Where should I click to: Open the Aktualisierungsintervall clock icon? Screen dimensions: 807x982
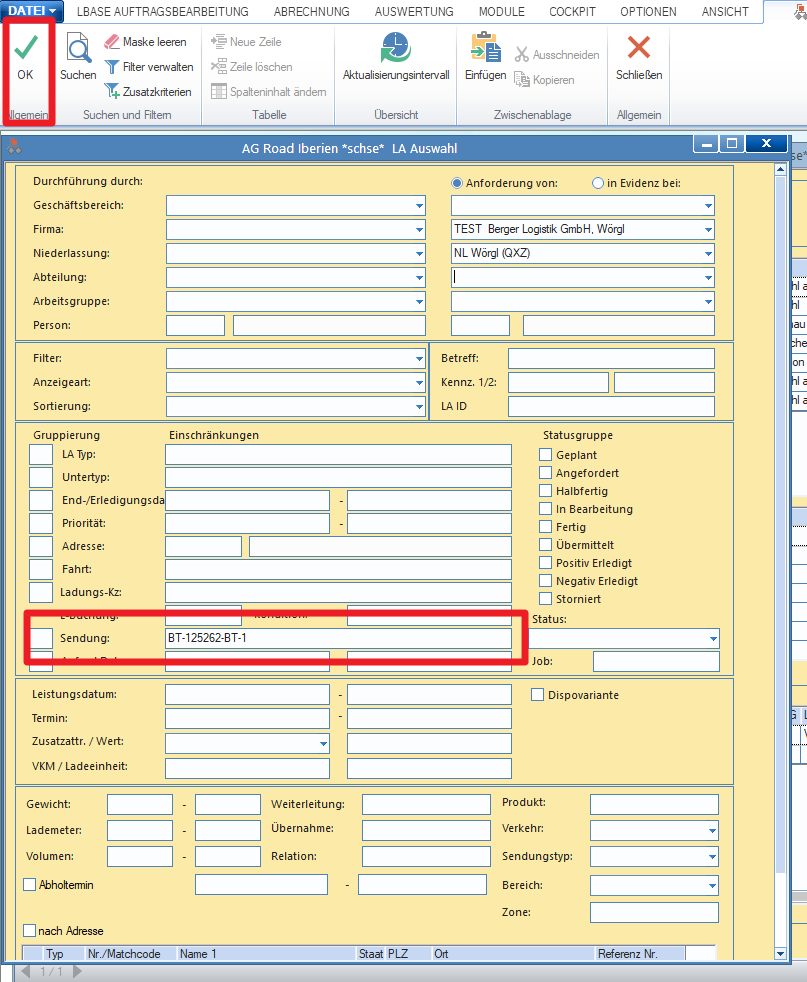(x=396, y=48)
